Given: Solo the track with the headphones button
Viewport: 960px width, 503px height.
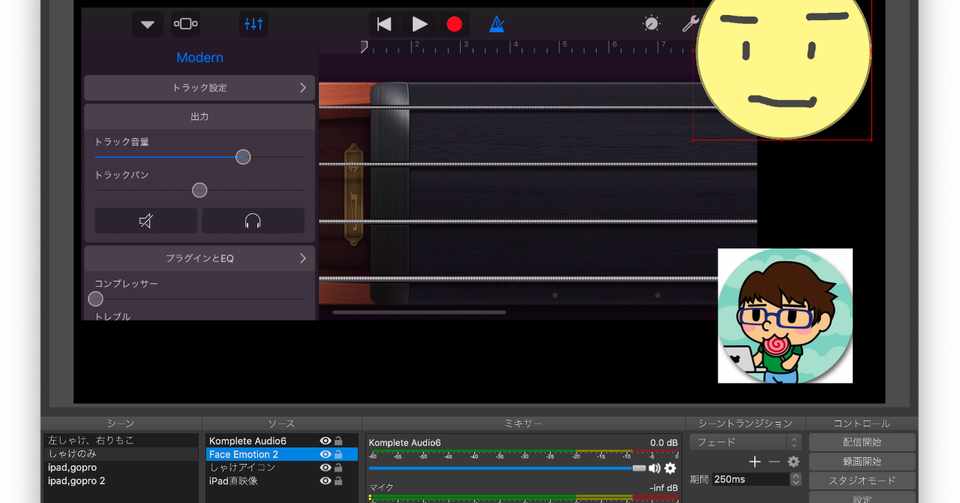Looking at the screenshot, I should tap(253, 221).
